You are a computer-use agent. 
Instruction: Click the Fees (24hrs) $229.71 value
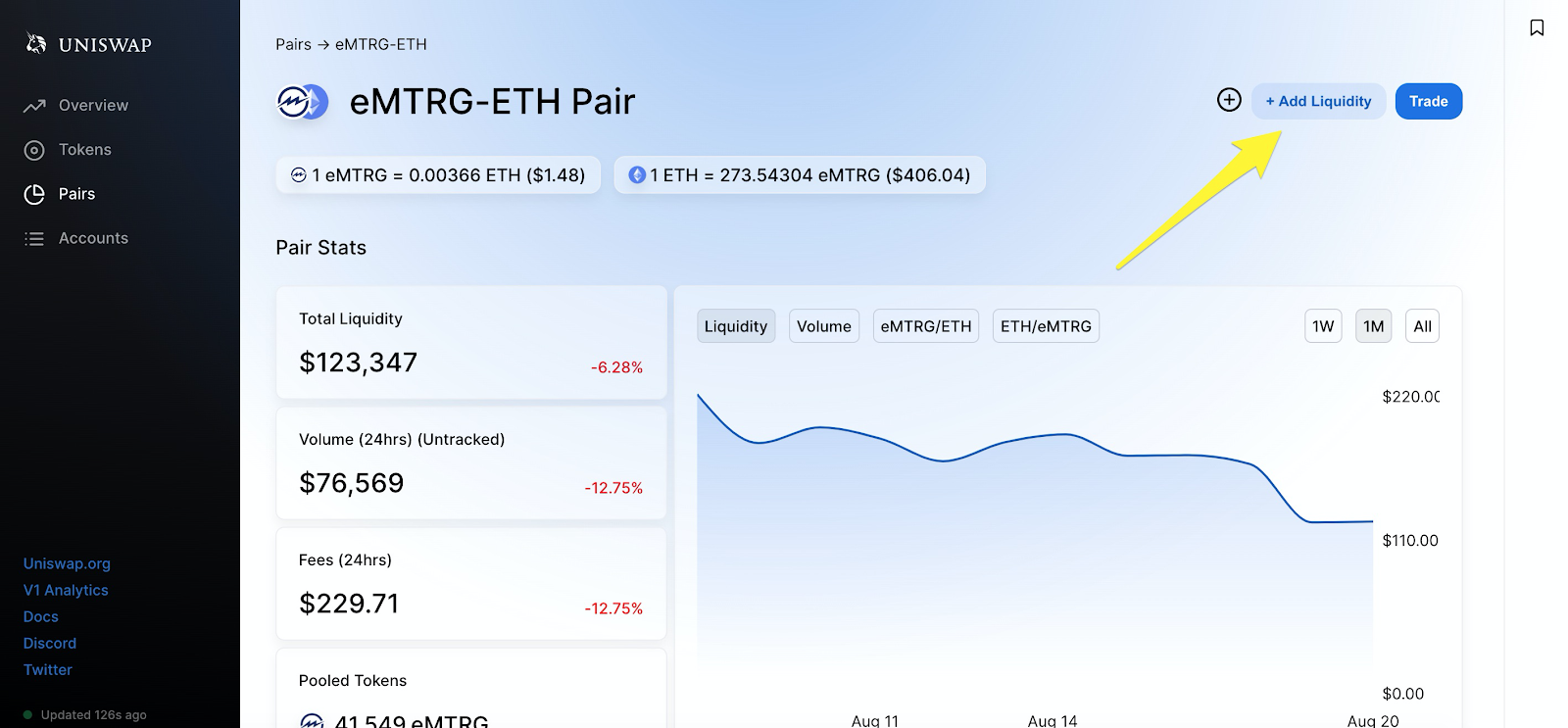(x=349, y=604)
